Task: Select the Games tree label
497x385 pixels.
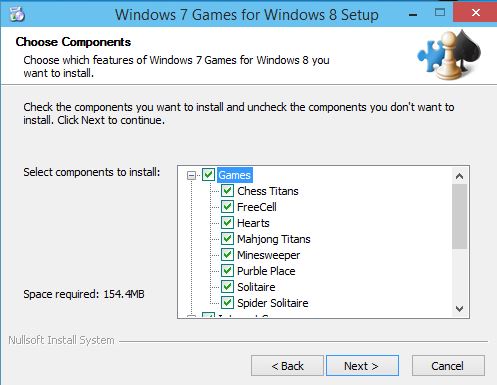Action: 235,175
